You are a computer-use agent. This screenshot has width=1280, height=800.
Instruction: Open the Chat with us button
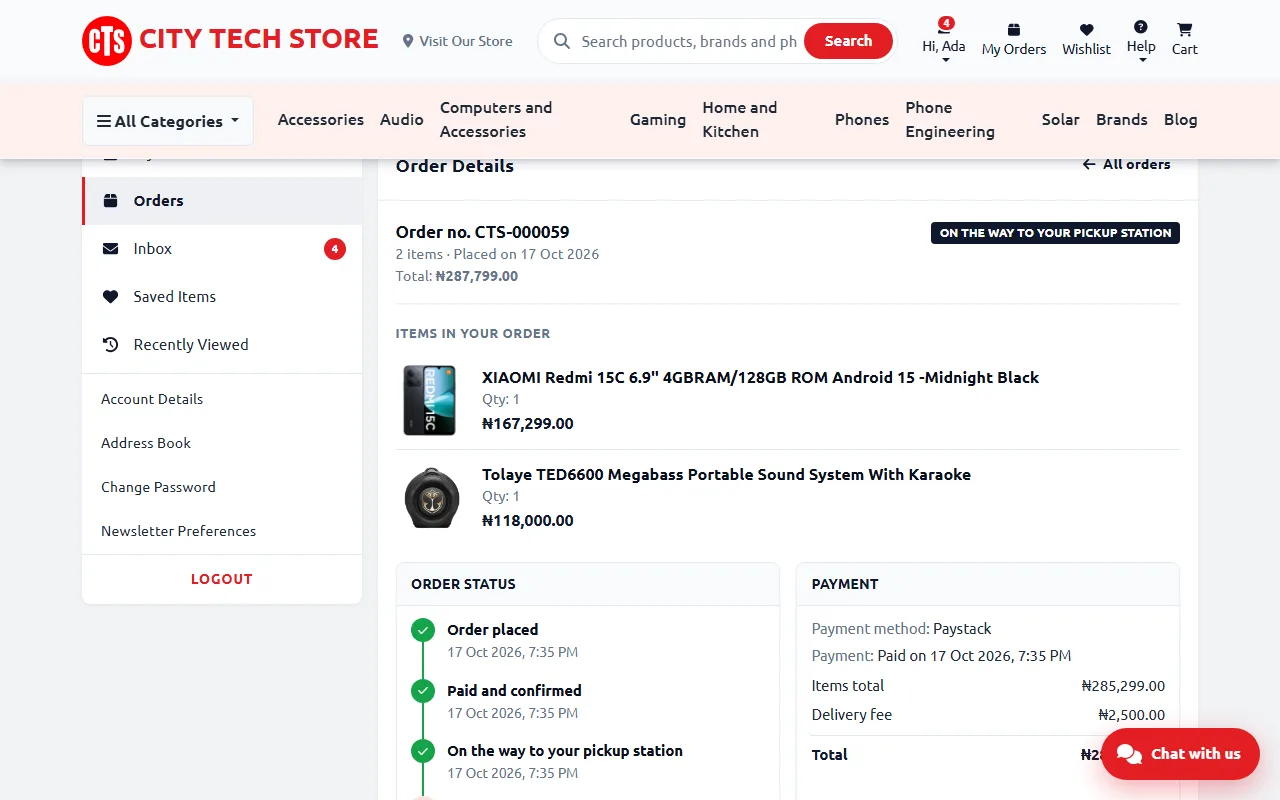pos(1180,754)
